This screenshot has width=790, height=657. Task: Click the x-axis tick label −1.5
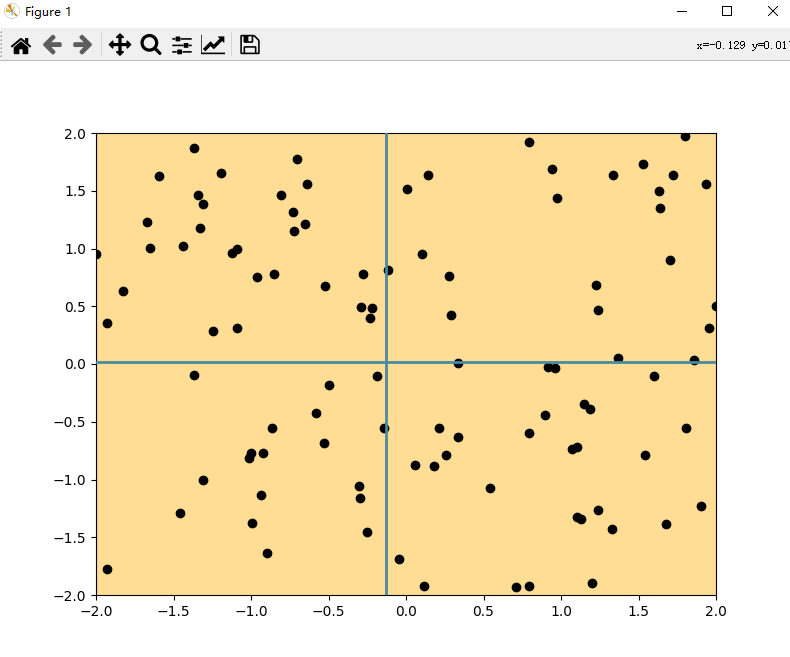[x=173, y=611]
